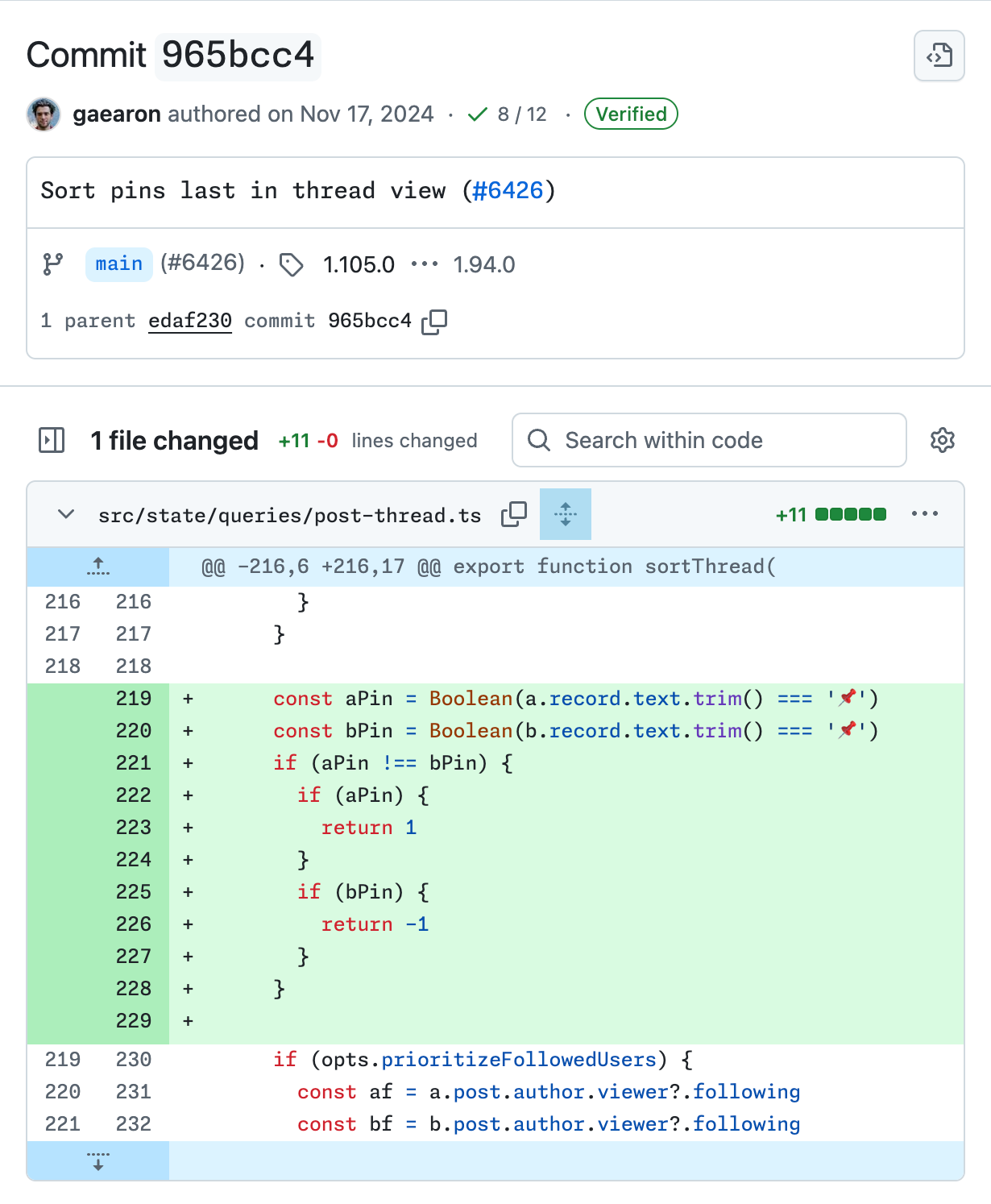Open the (#6426) link beside main branch

pyautogui.click(x=202, y=263)
